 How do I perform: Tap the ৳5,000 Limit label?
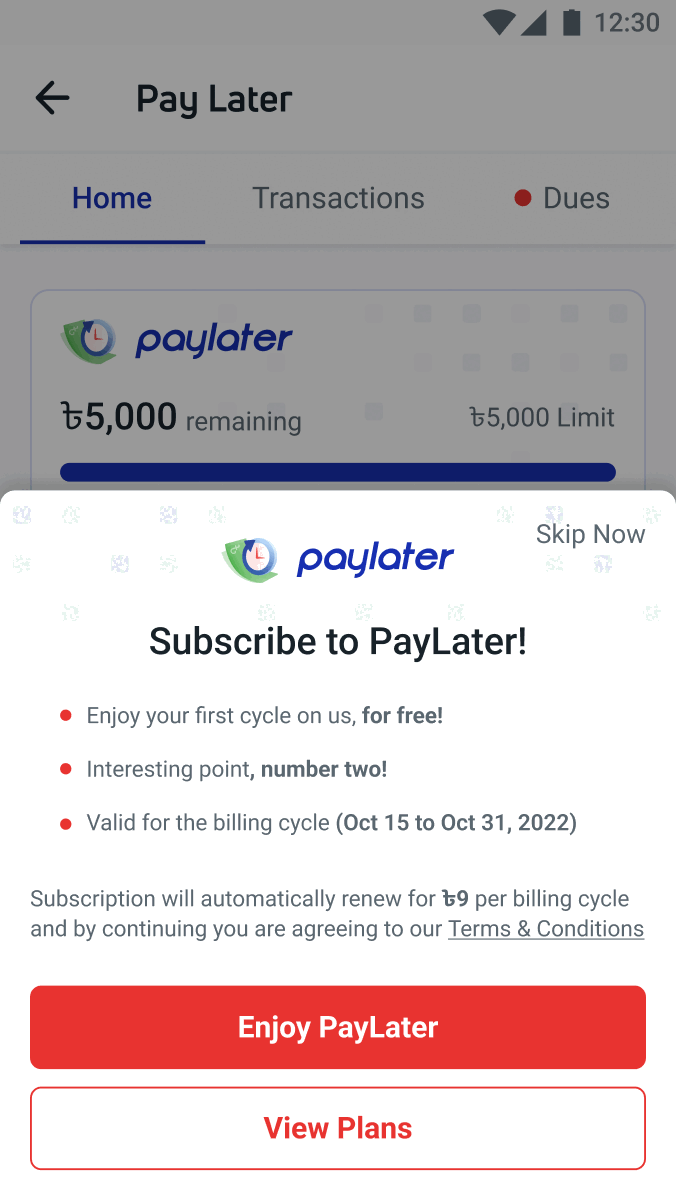point(542,417)
